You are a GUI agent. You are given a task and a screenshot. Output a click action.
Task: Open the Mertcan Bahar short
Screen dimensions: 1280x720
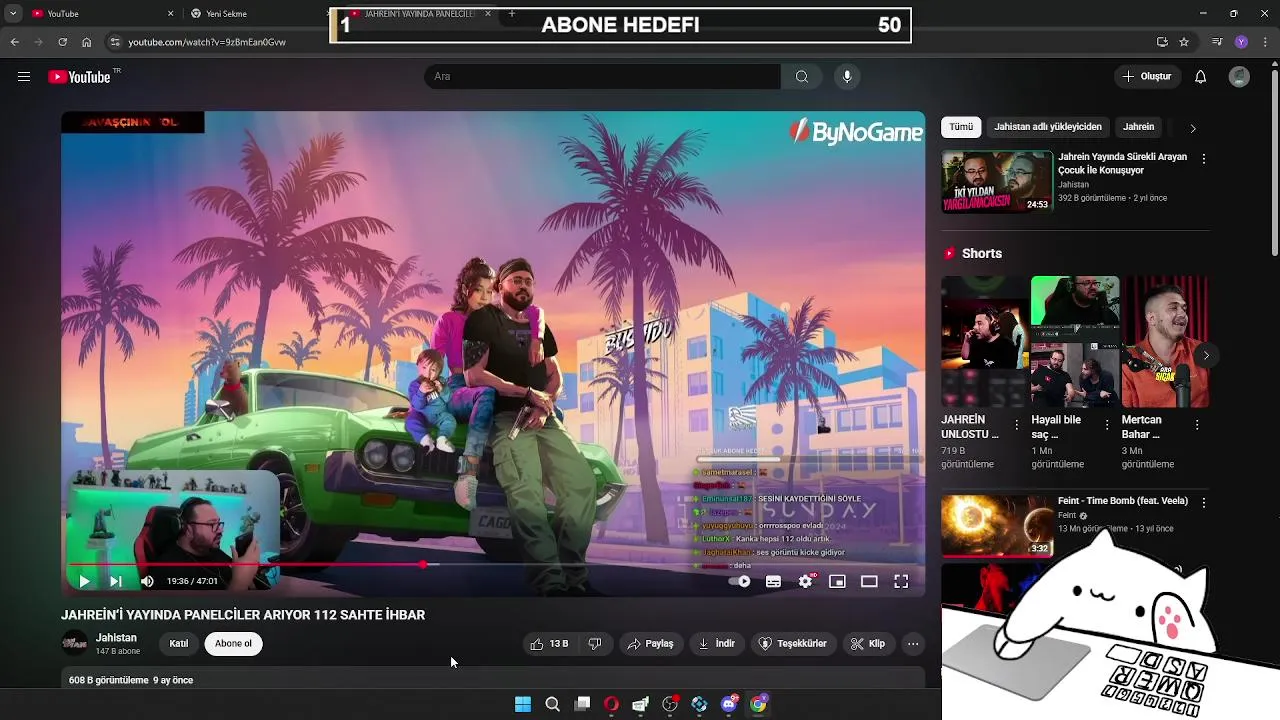(1165, 342)
